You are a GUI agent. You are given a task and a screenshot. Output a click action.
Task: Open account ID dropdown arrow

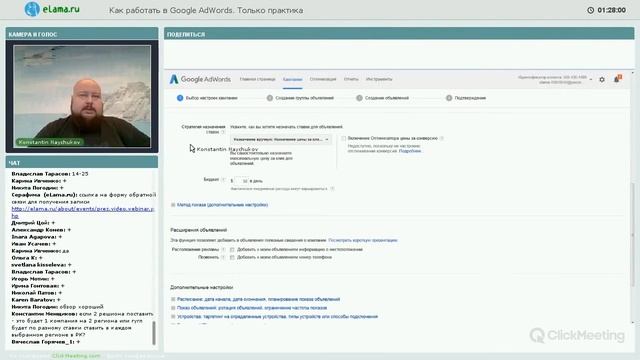(x=591, y=80)
